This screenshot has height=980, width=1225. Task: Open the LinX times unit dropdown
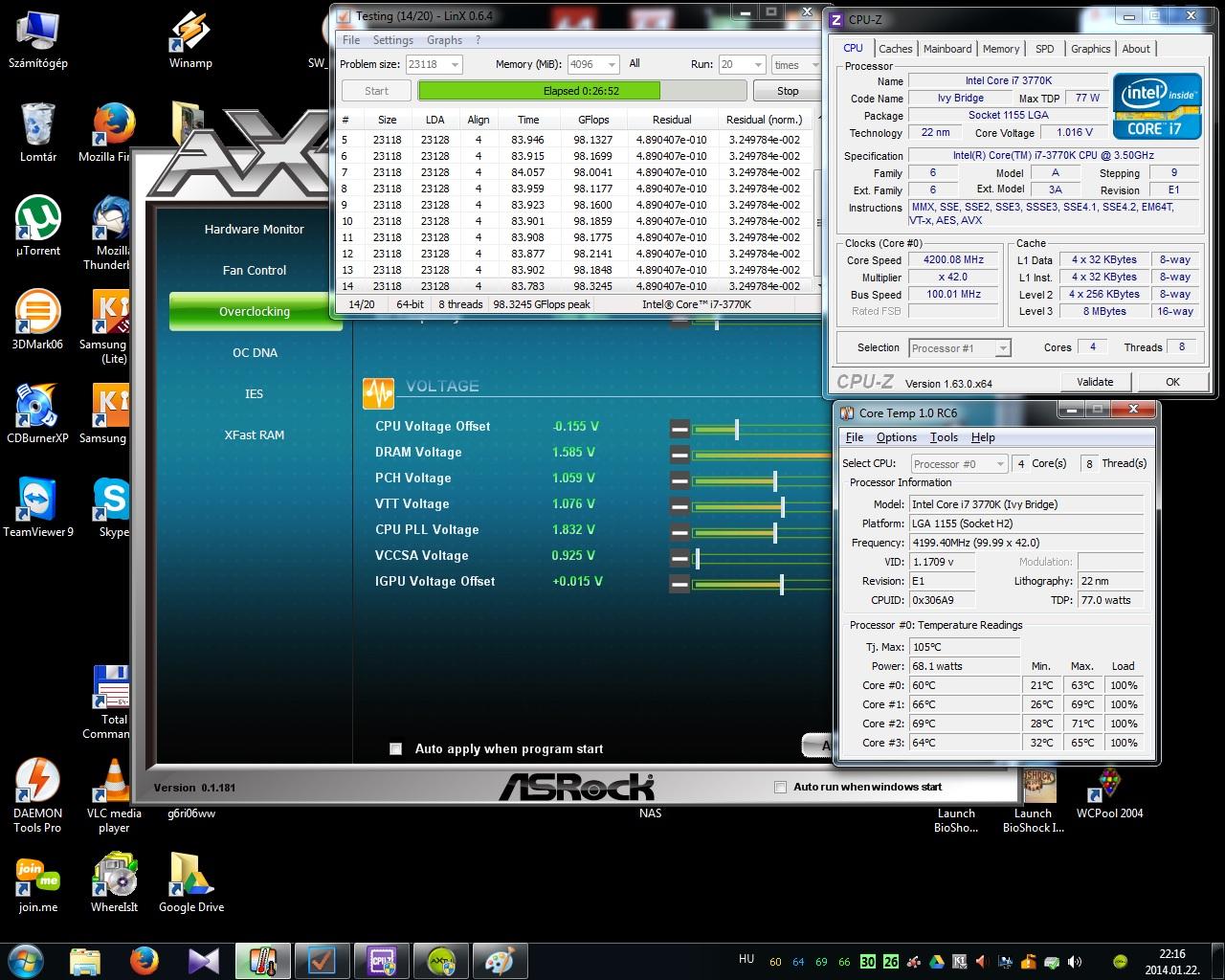796,64
